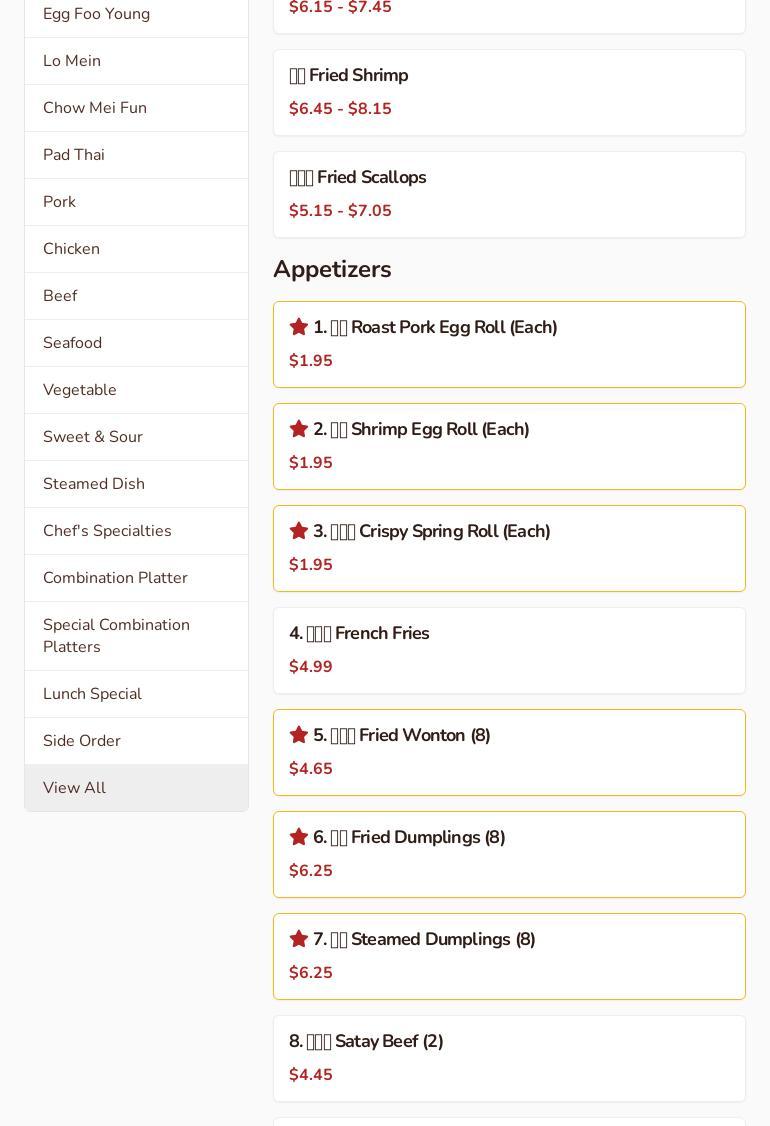The image size is (770, 1126).
Task: Click star icon on Fried Dumplings item
Action: coord(298,837)
